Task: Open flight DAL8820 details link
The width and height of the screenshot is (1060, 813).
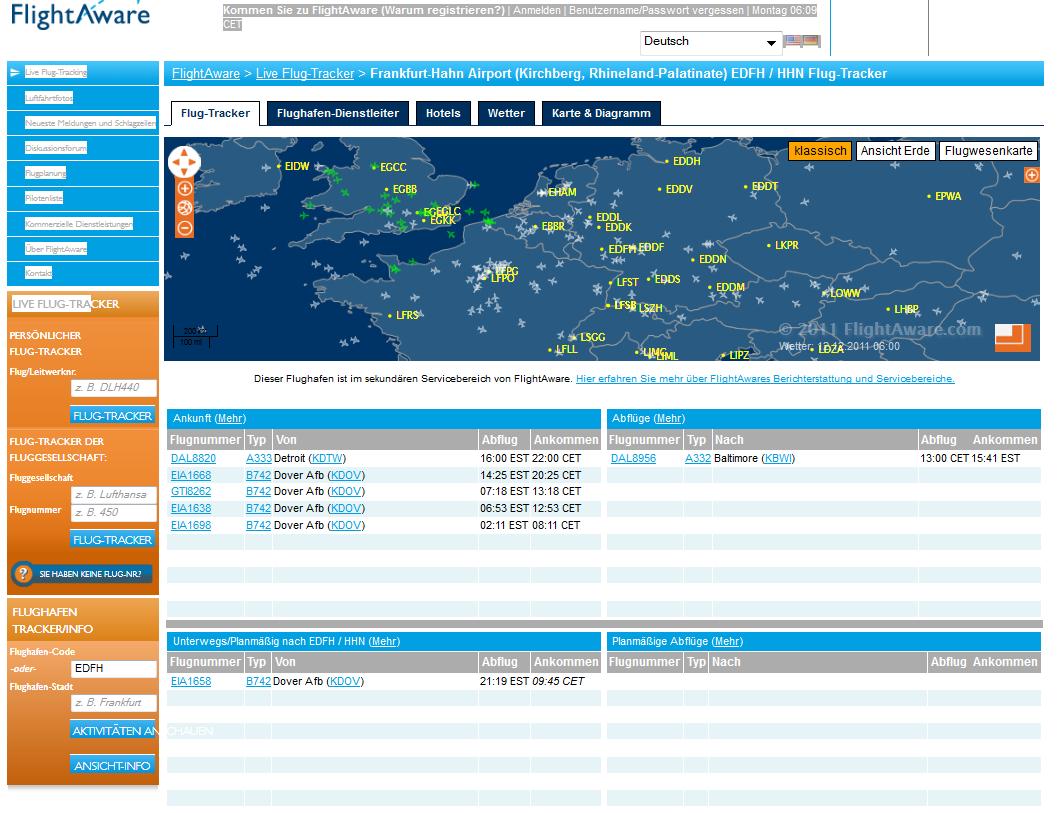Action: tap(193, 458)
